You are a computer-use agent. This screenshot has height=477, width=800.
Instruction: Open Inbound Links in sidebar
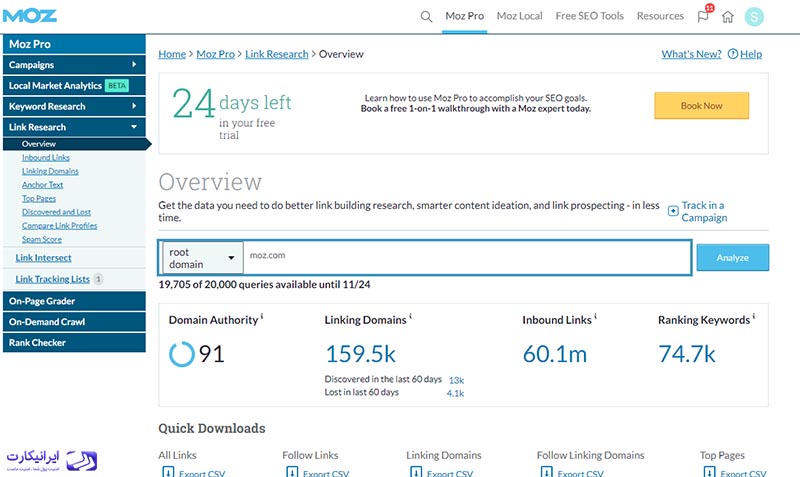click(x=46, y=158)
